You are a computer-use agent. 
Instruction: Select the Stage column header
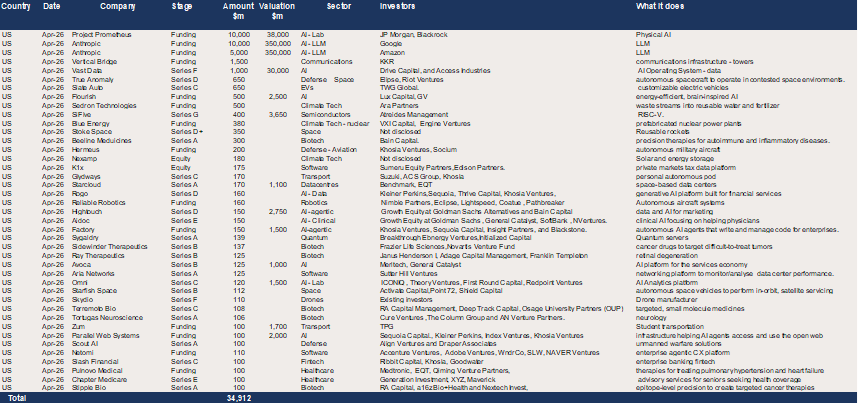[182, 7]
